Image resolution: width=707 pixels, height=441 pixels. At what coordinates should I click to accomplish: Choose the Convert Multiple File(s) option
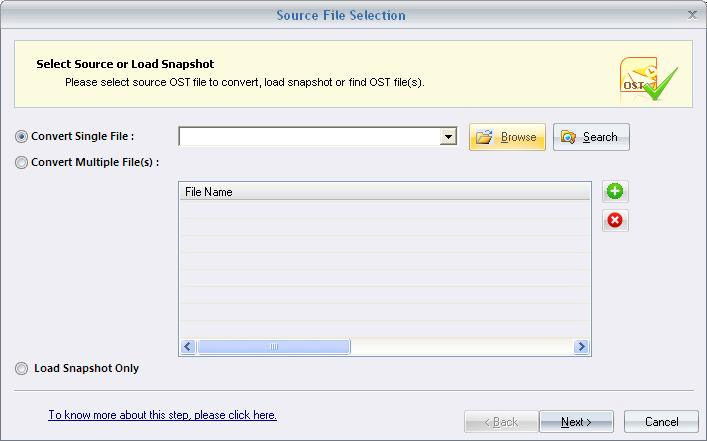(x=22, y=162)
